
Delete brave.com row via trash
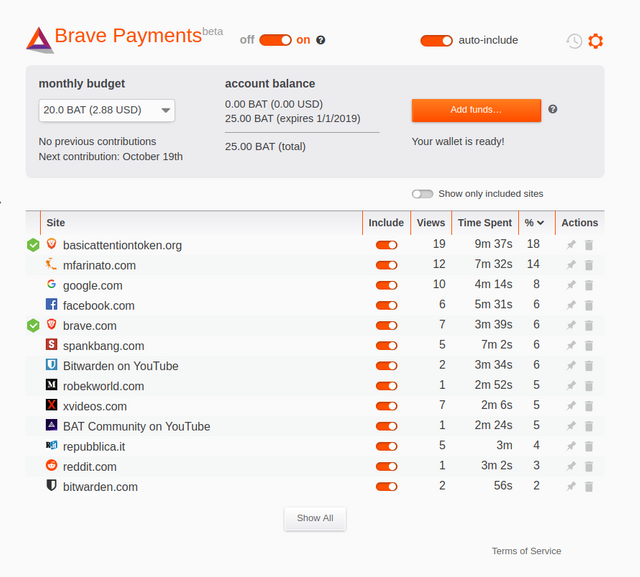pyautogui.click(x=589, y=325)
